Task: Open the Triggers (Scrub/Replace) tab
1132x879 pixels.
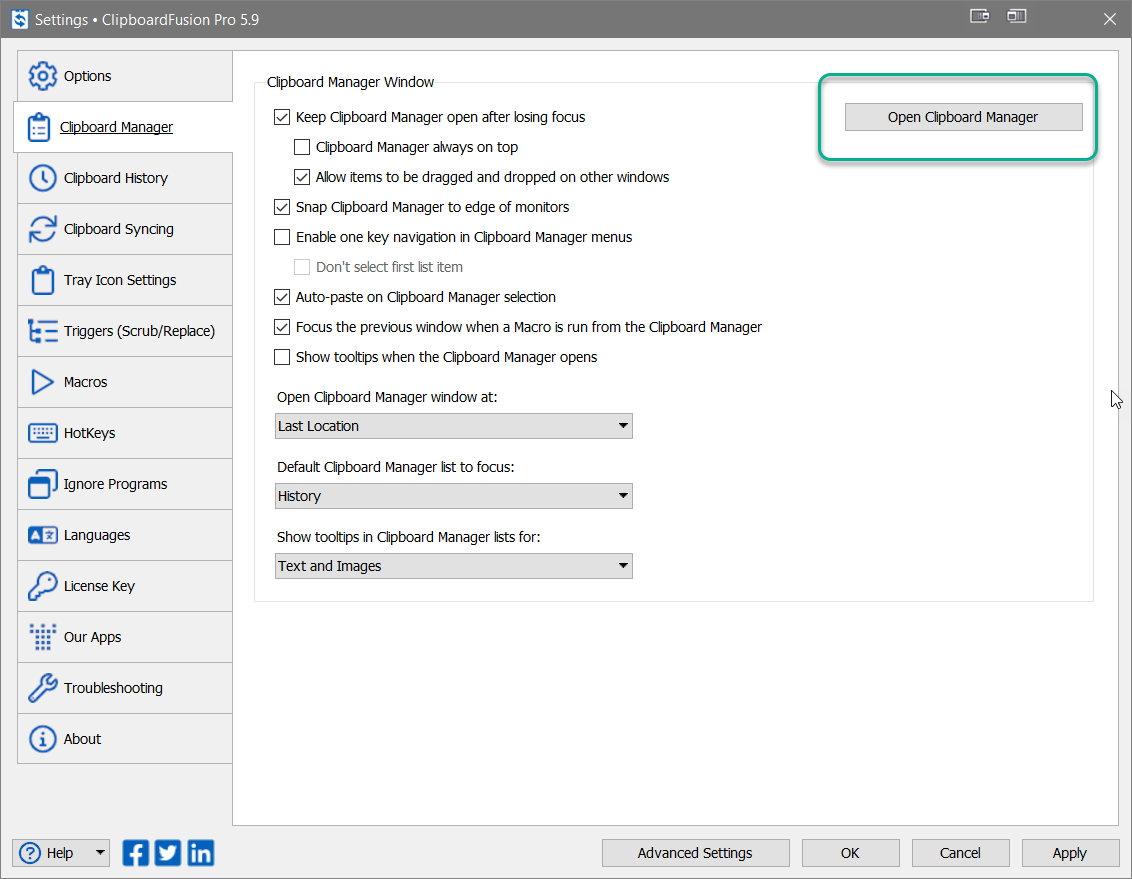Action: click(x=125, y=331)
